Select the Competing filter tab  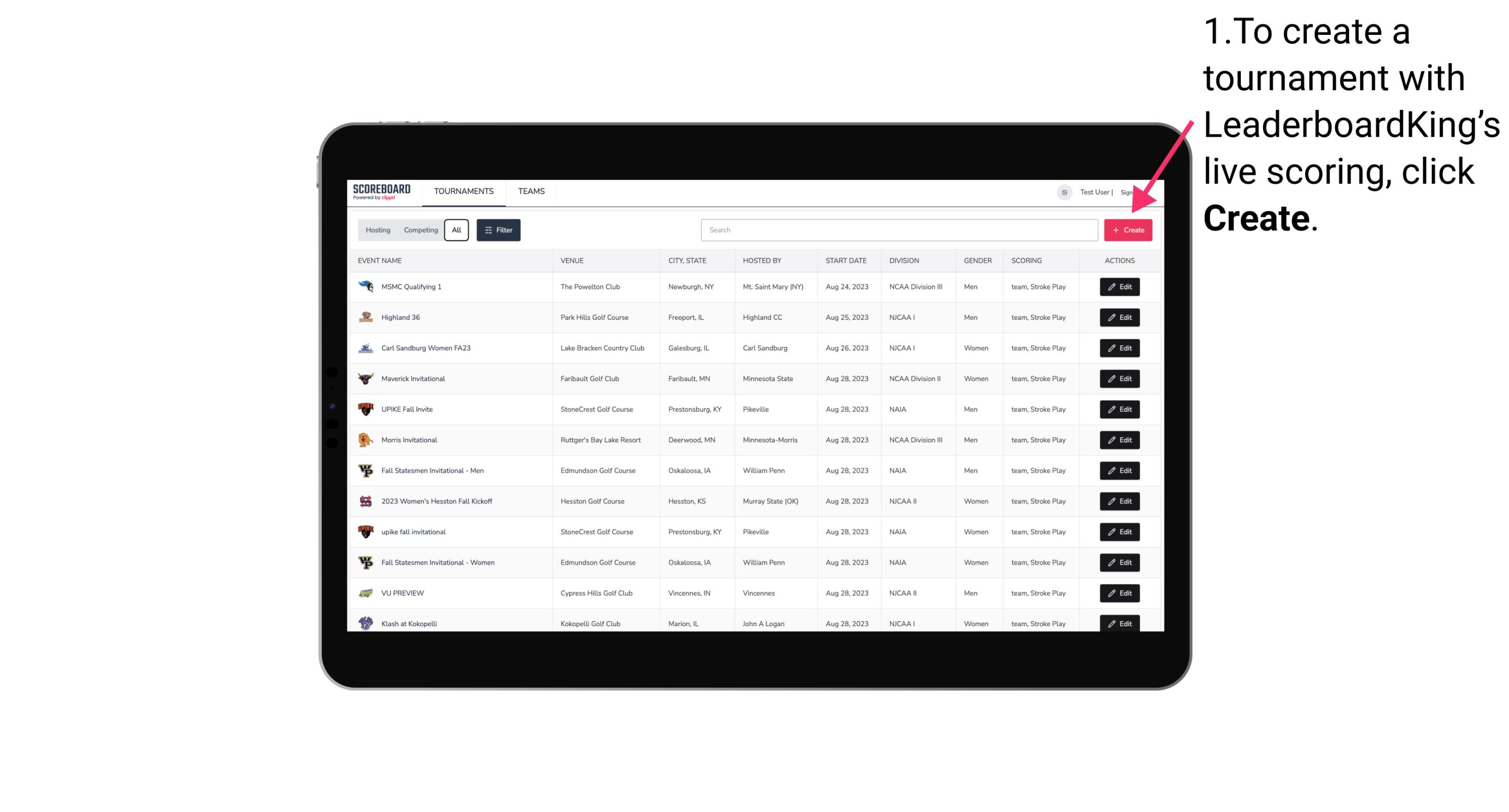click(x=419, y=230)
